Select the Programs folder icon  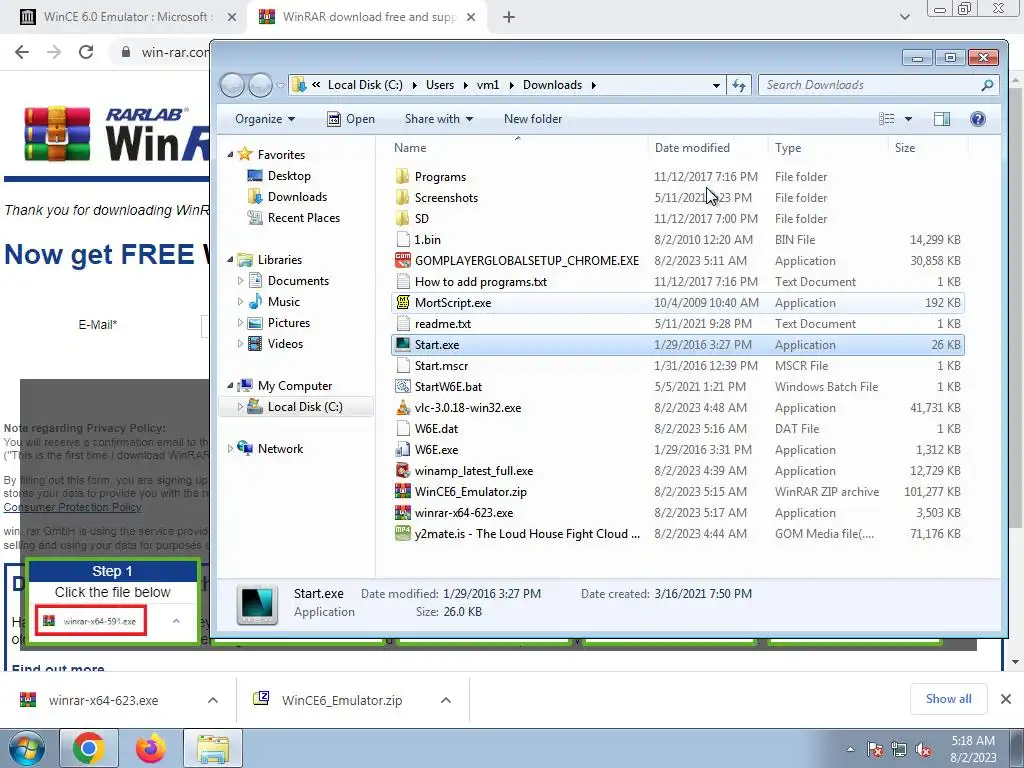[403, 176]
